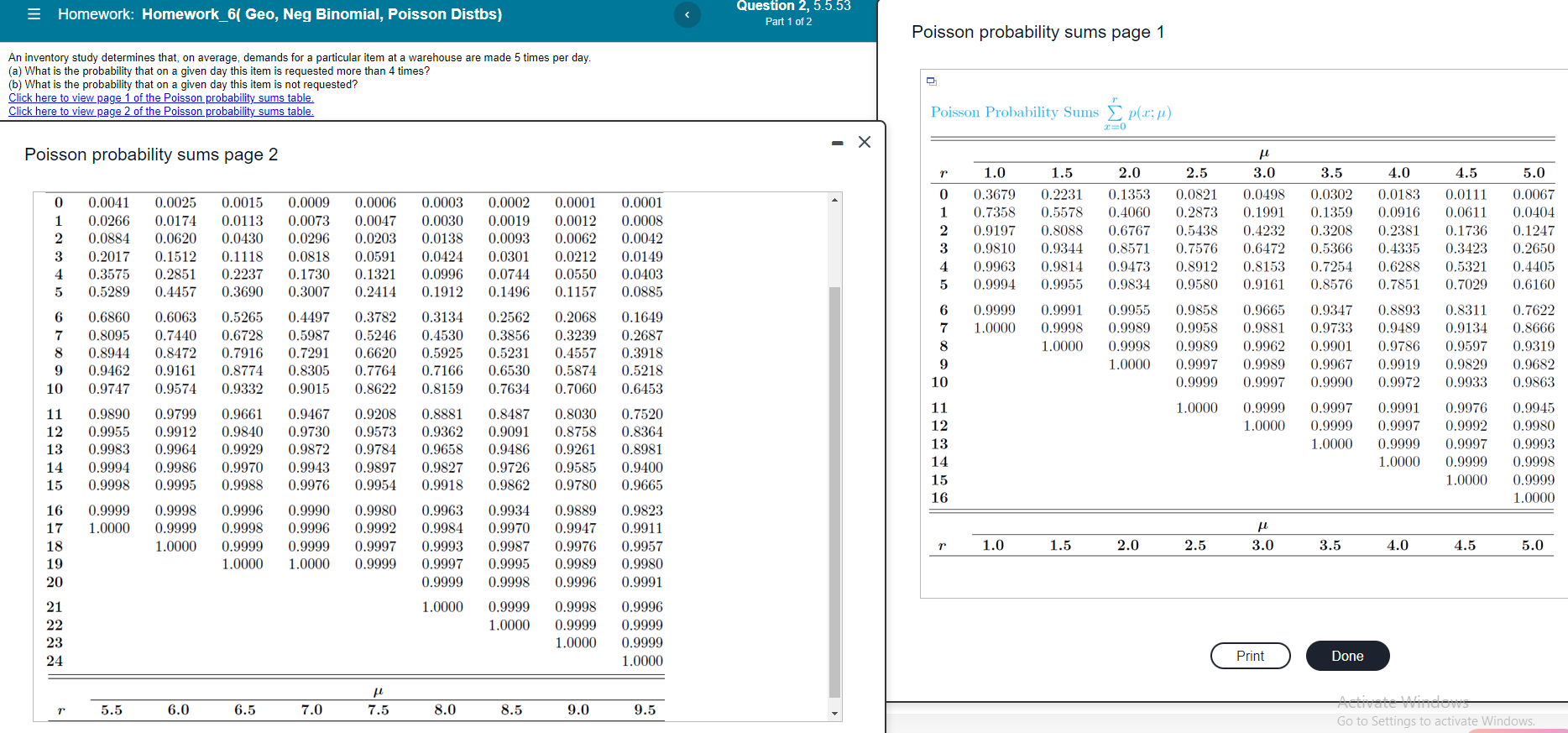Click scrollbar up arrow in page 2 table
The width and height of the screenshot is (1568, 733).
click(834, 199)
